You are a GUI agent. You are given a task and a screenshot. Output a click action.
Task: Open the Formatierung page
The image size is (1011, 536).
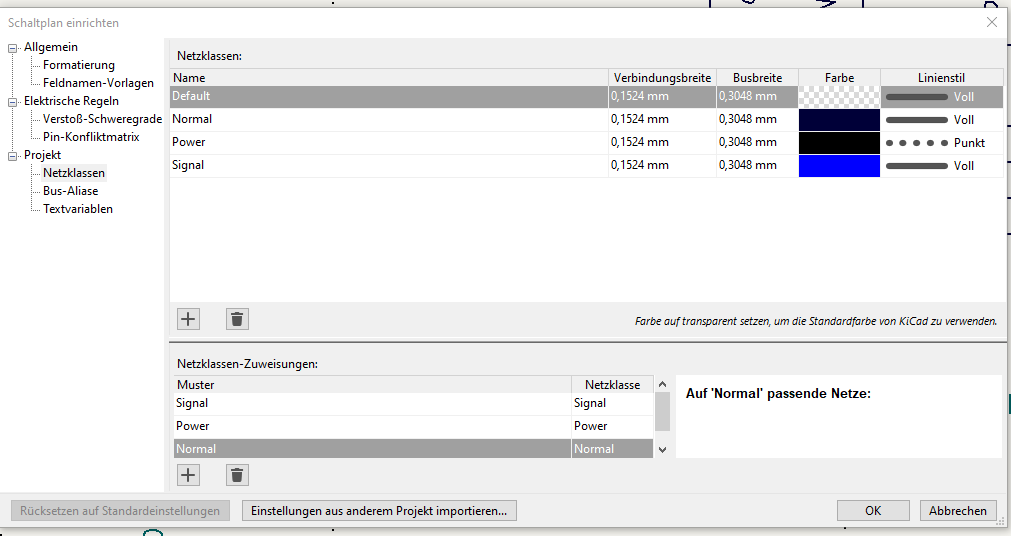coord(79,65)
